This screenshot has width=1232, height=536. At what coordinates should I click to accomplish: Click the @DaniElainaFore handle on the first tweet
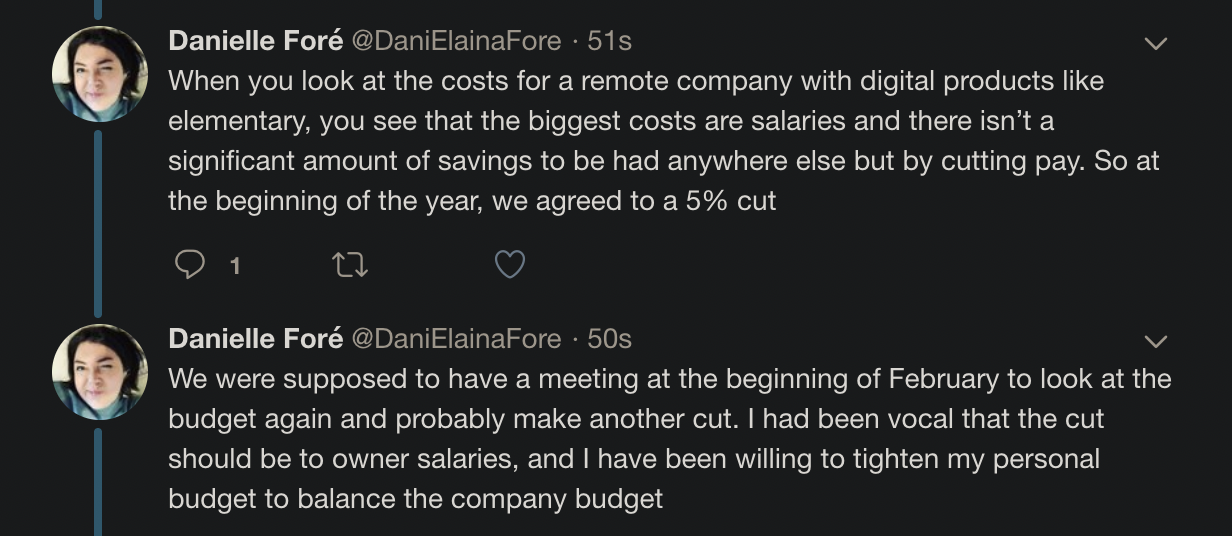456,40
